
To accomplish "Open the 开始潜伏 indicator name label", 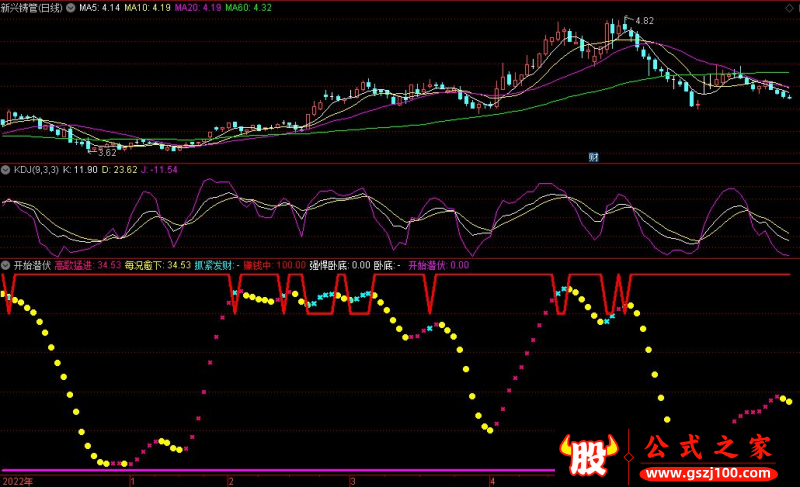I will tap(32, 265).
